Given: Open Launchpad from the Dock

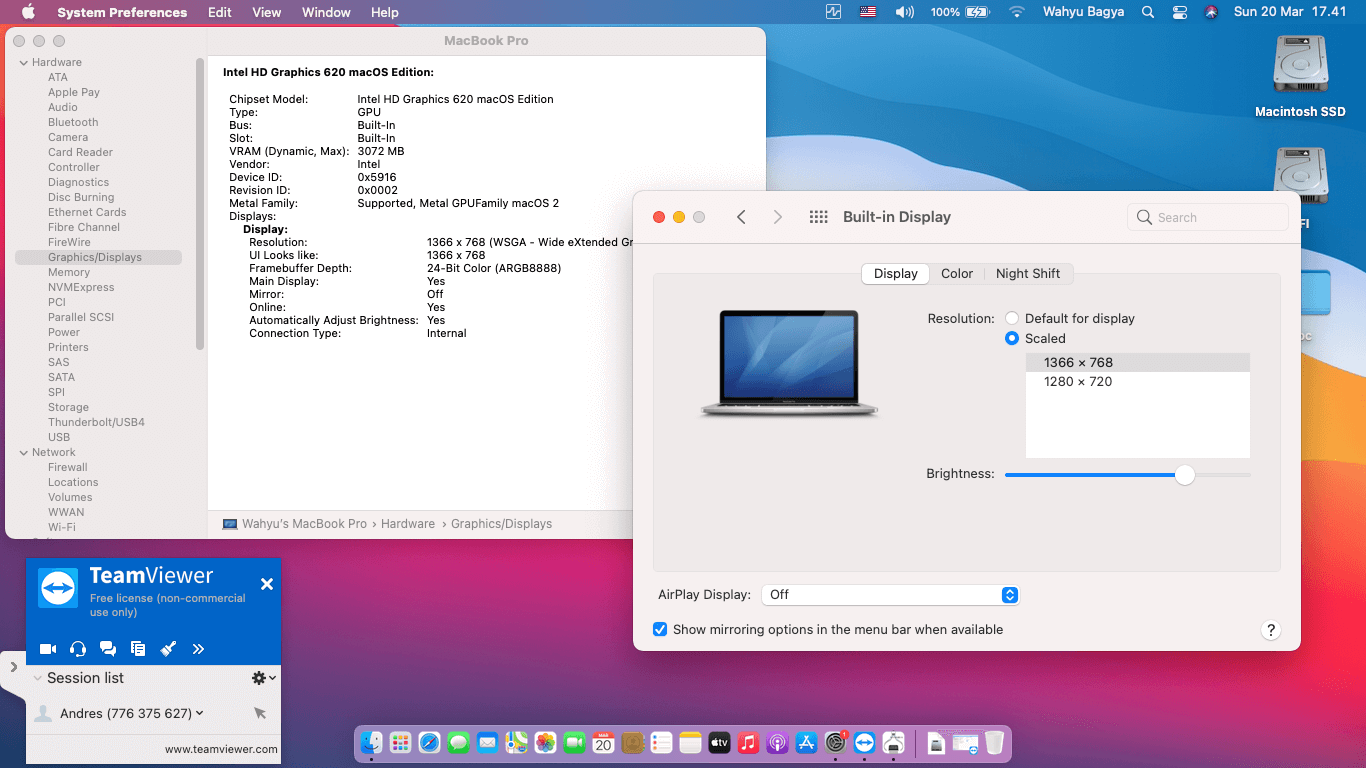Looking at the screenshot, I should [x=401, y=742].
